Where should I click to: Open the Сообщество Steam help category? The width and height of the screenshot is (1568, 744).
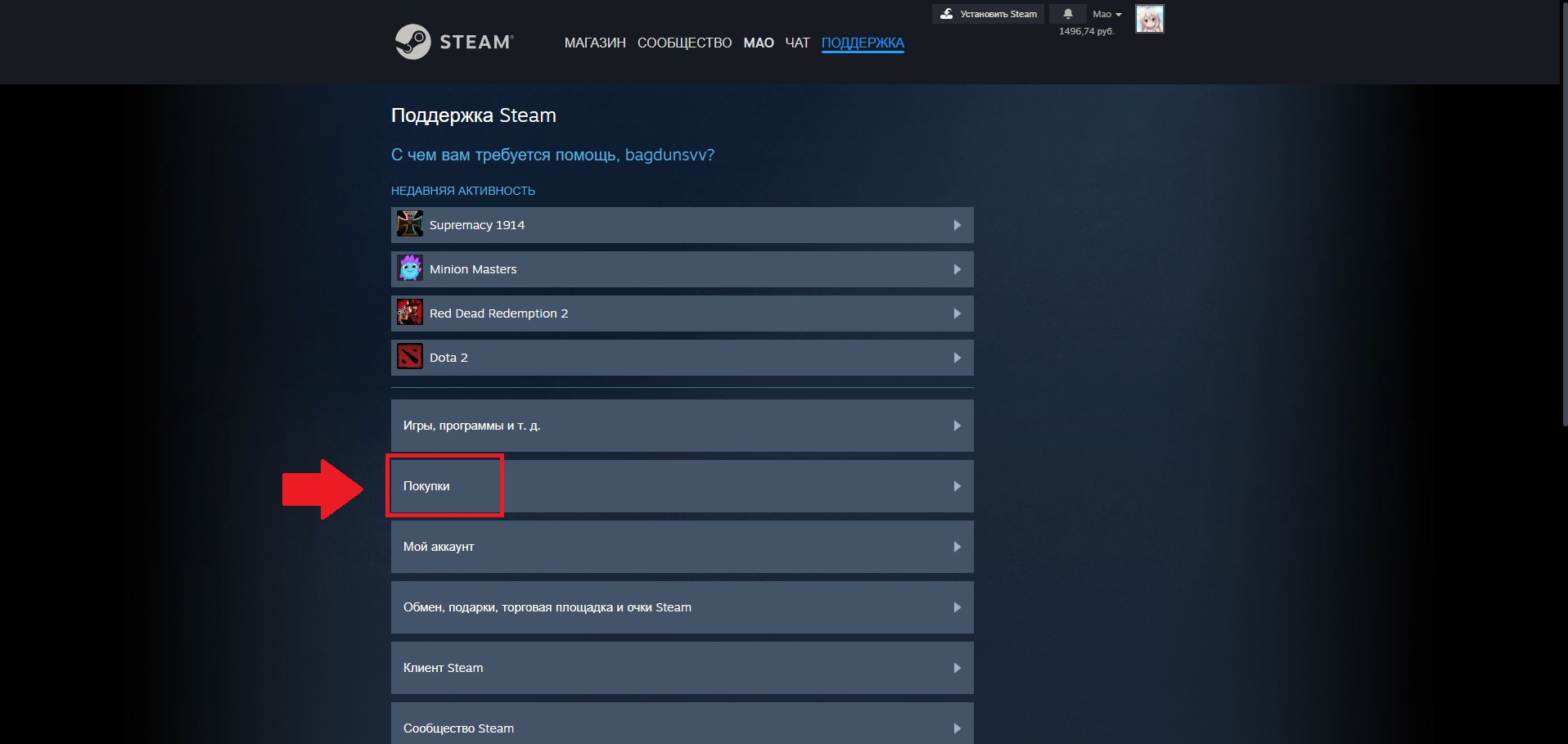click(x=683, y=724)
